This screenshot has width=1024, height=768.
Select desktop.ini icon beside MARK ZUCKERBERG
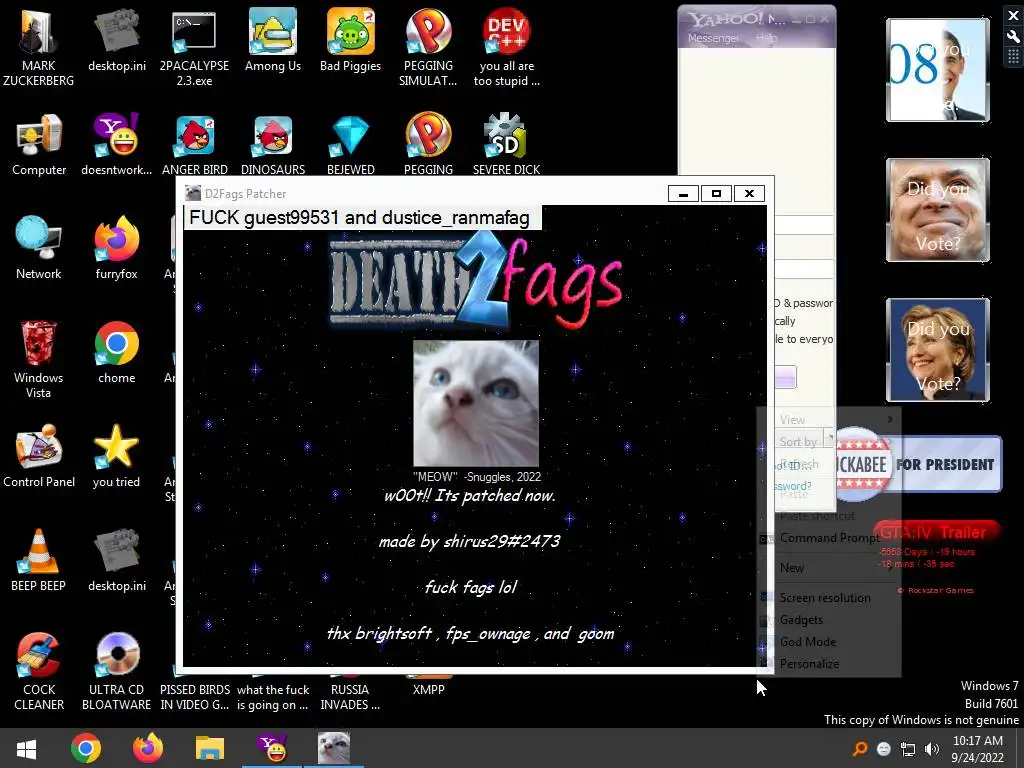(x=117, y=40)
